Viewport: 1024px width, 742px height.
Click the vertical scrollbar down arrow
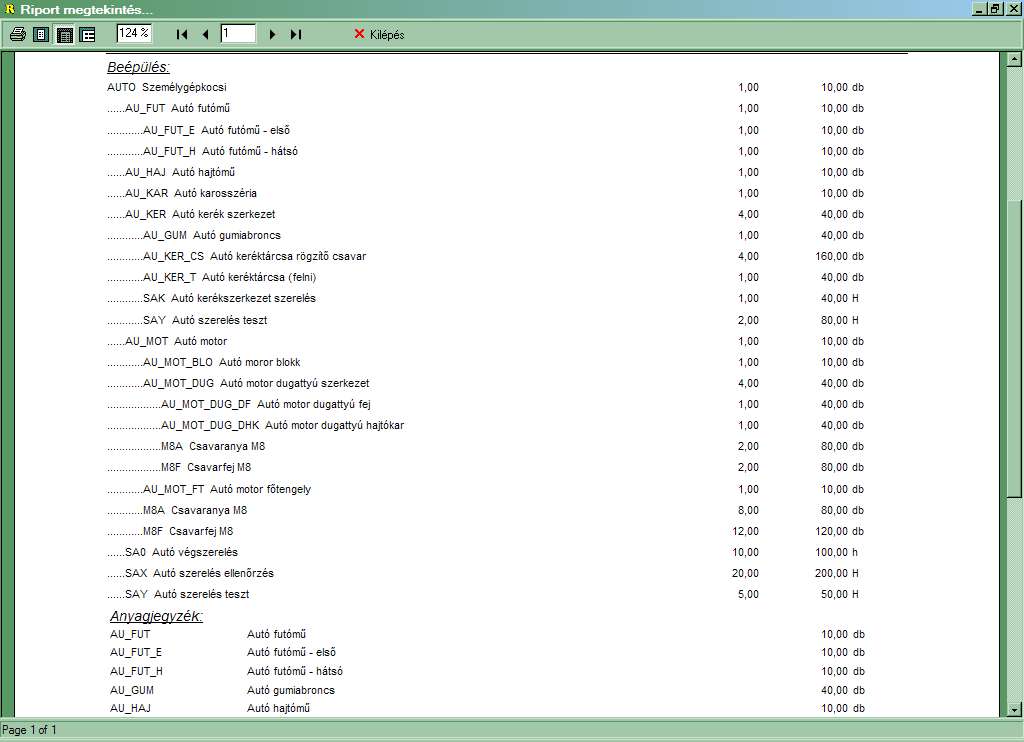tap(1014, 709)
